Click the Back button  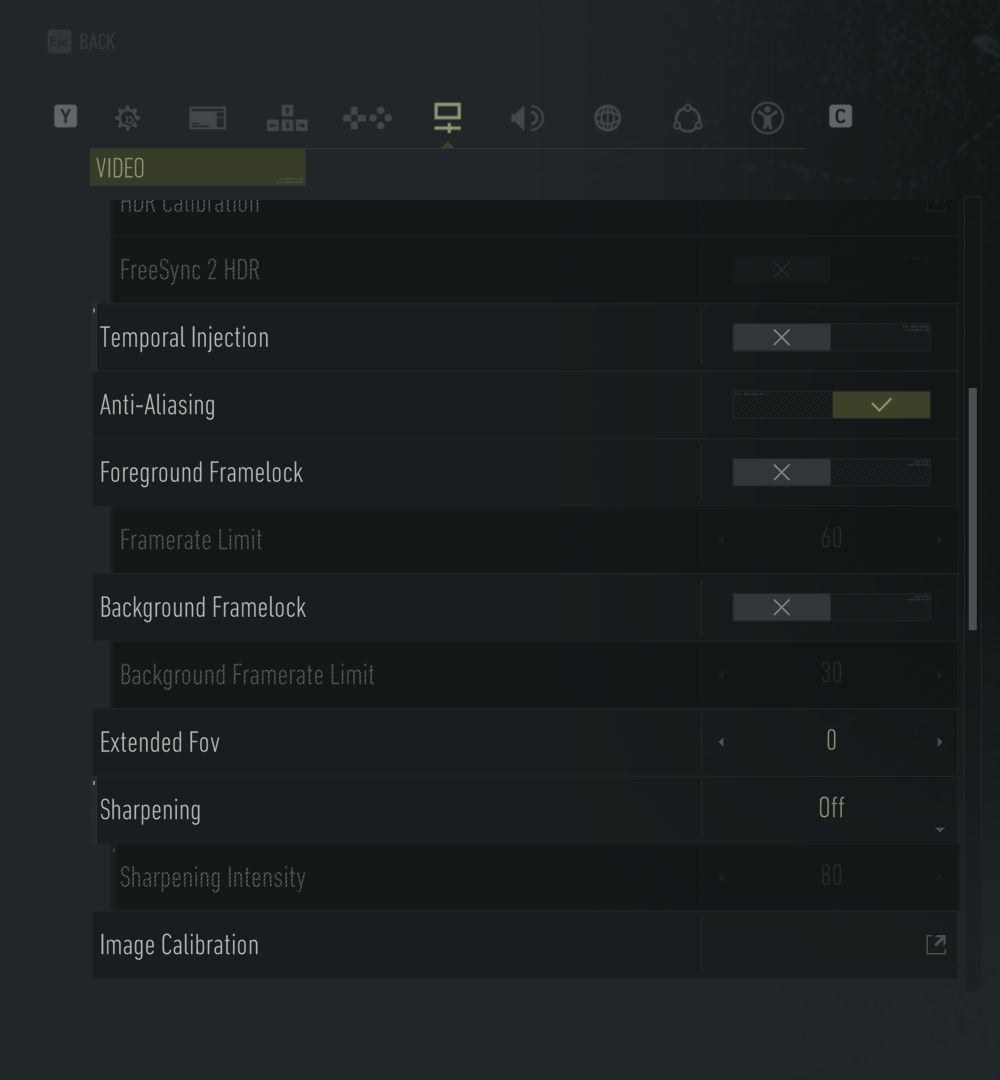point(82,42)
